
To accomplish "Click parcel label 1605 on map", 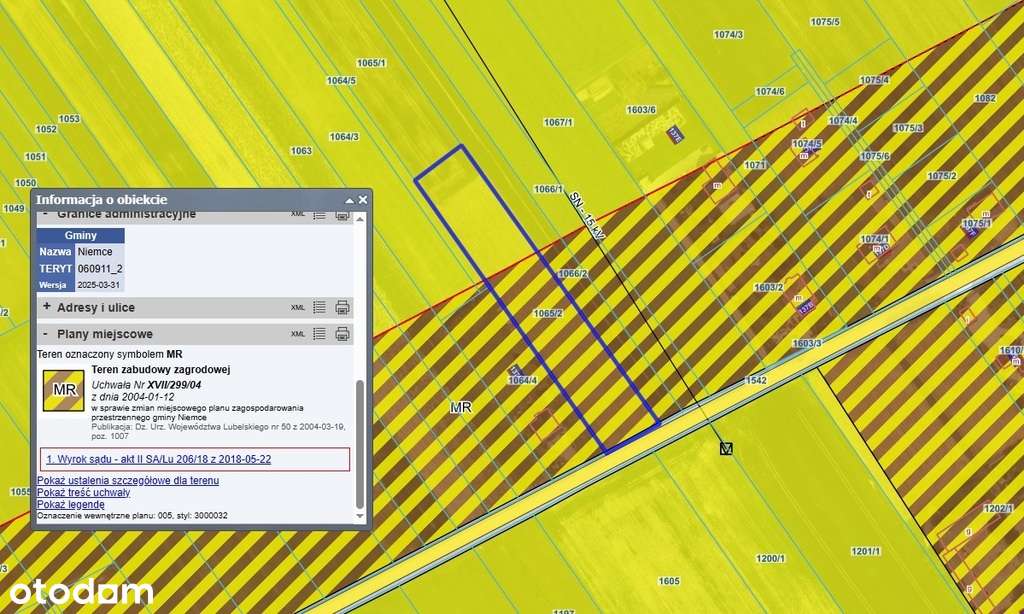I will pos(669,581).
